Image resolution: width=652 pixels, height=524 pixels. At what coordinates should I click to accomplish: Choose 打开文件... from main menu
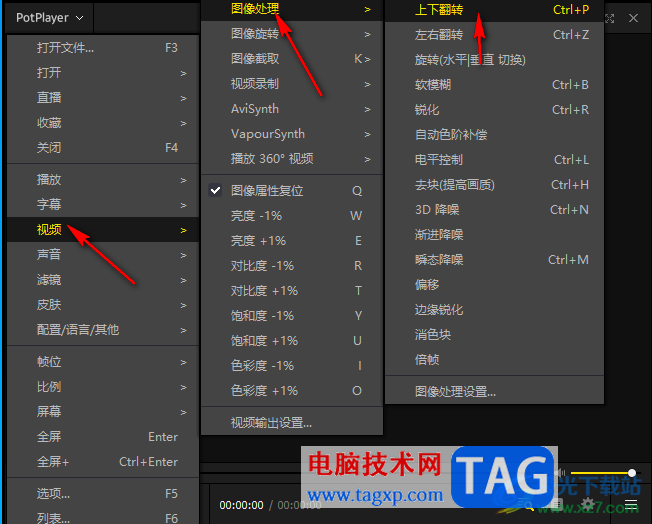coord(103,48)
